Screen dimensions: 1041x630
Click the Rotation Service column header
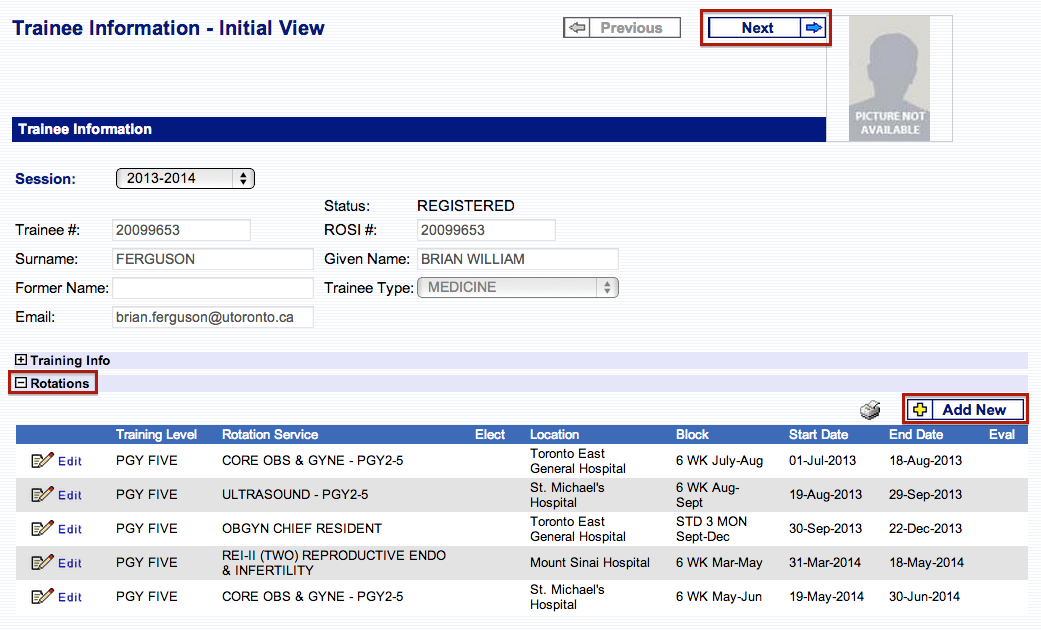270,435
